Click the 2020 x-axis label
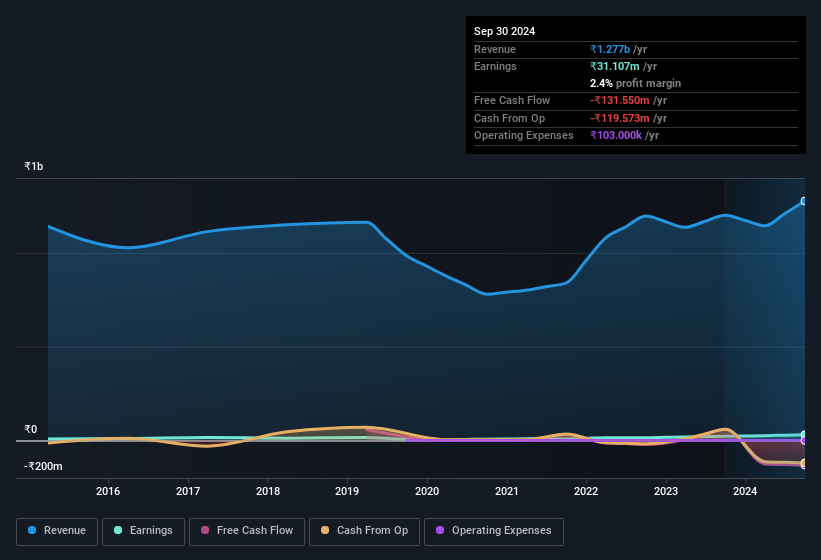The image size is (821, 560). coord(427,491)
